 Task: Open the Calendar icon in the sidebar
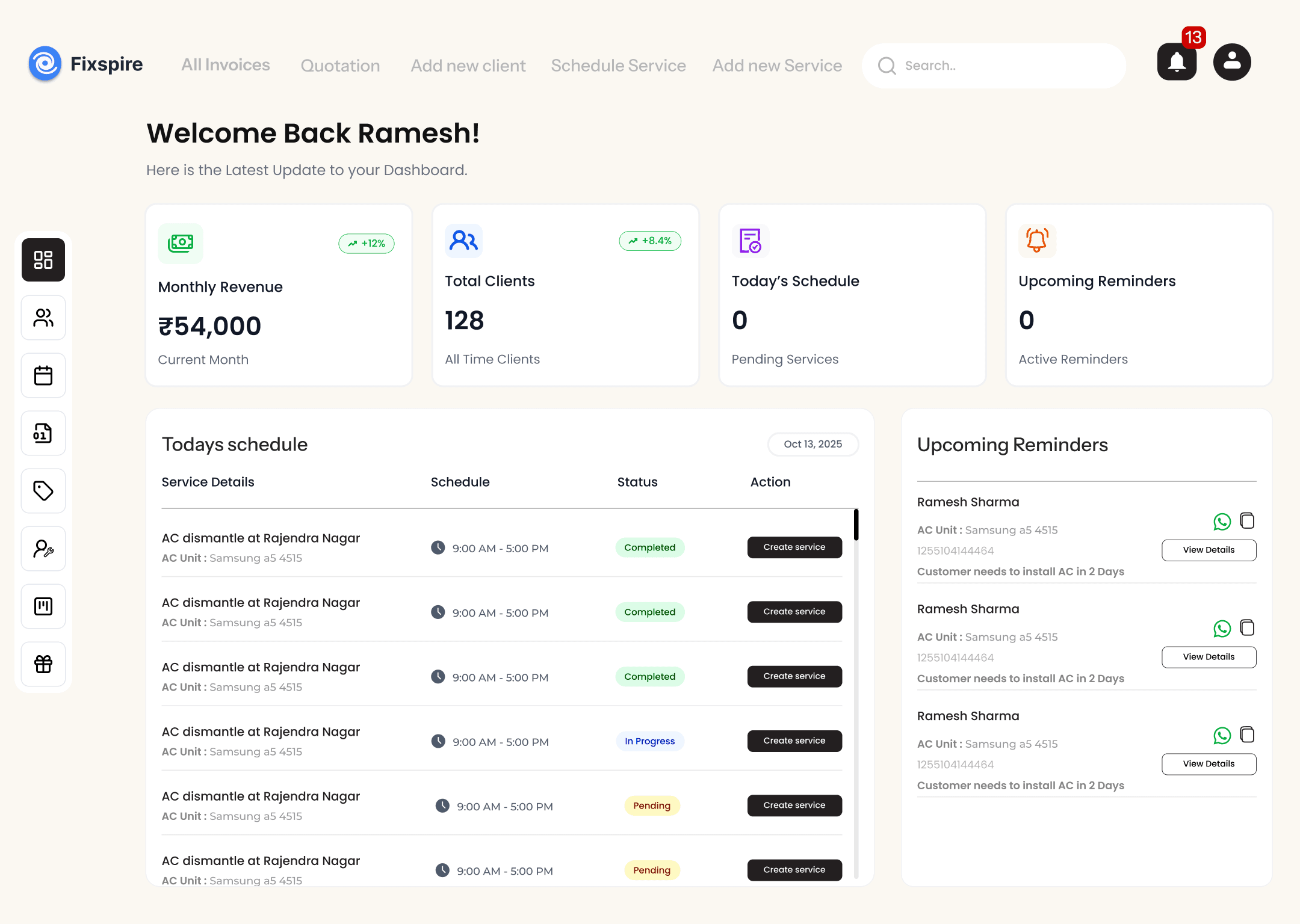pos(43,375)
